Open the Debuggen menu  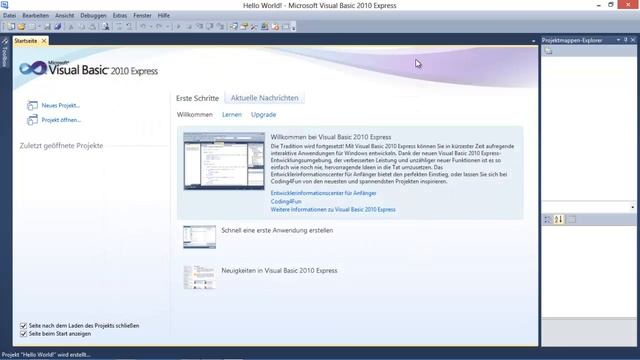(93, 16)
